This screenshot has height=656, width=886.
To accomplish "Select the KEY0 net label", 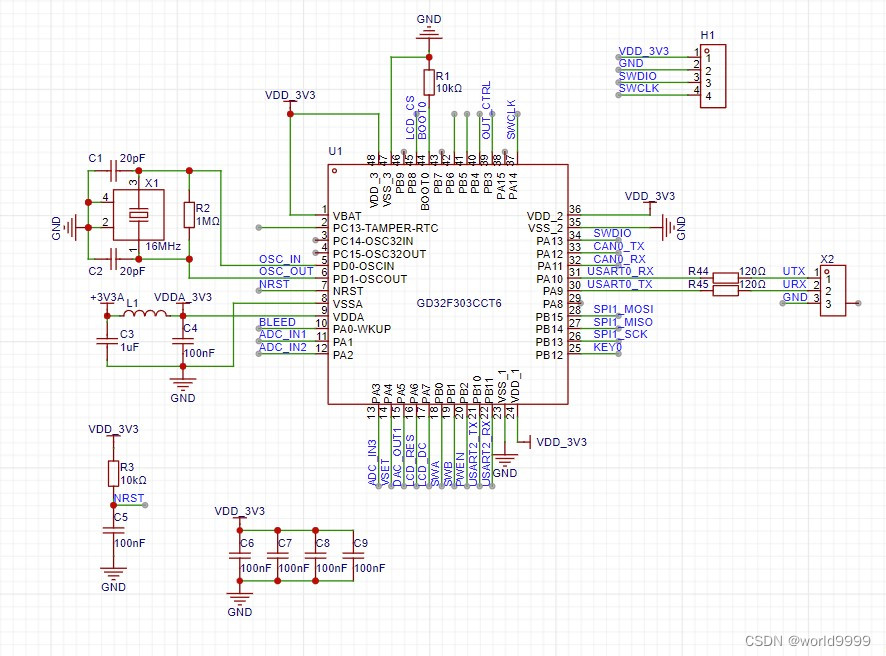I will click(x=607, y=347).
